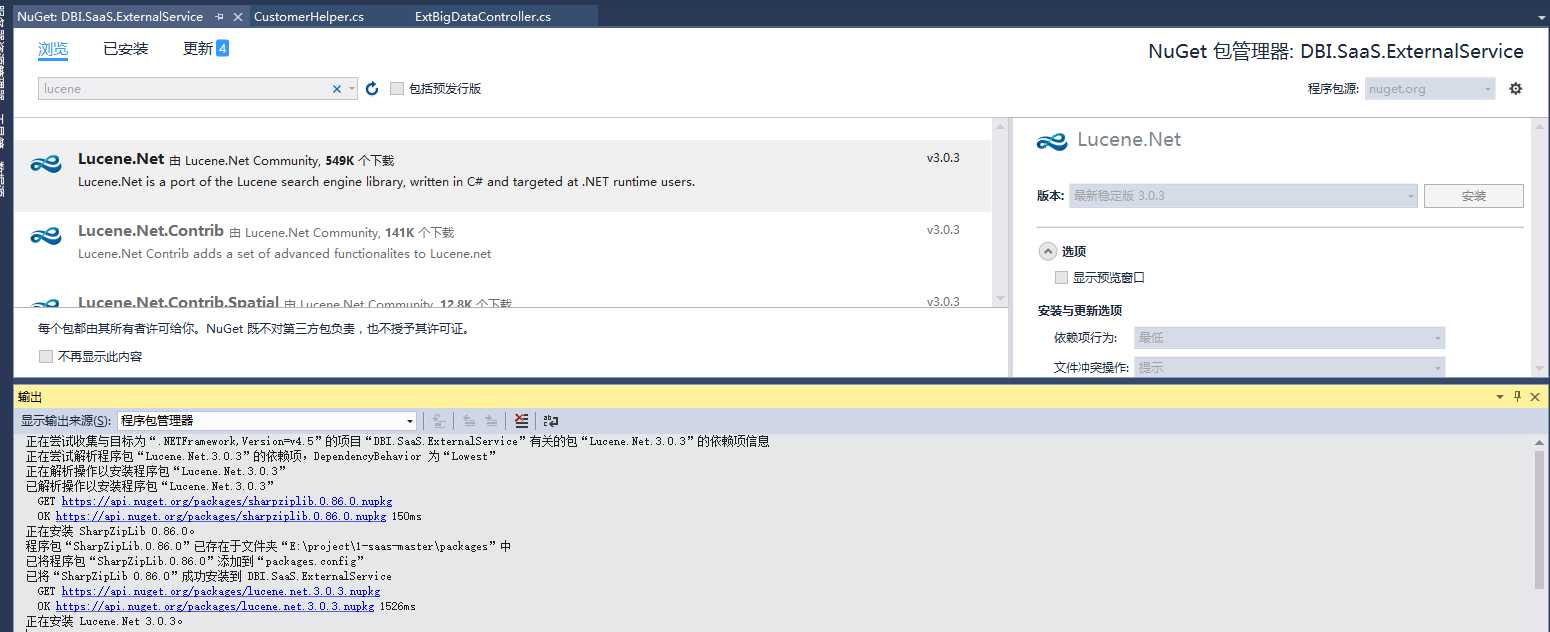Go to next message in Output toolbar
This screenshot has width=1550, height=632.
click(491, 421)
